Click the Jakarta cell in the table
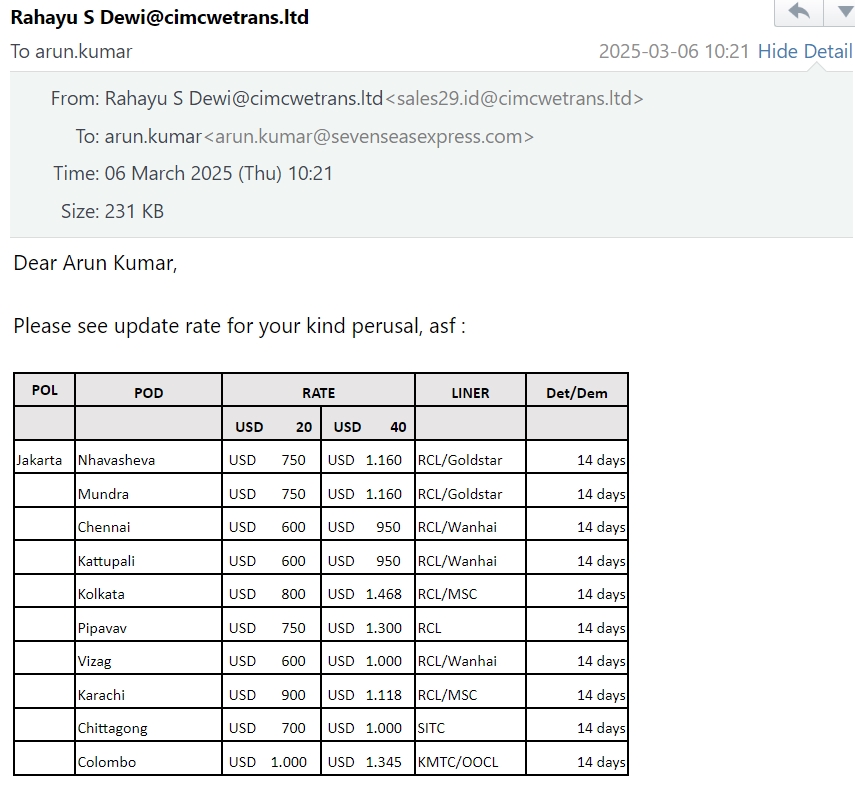855x799 pixels. point(39,460)
